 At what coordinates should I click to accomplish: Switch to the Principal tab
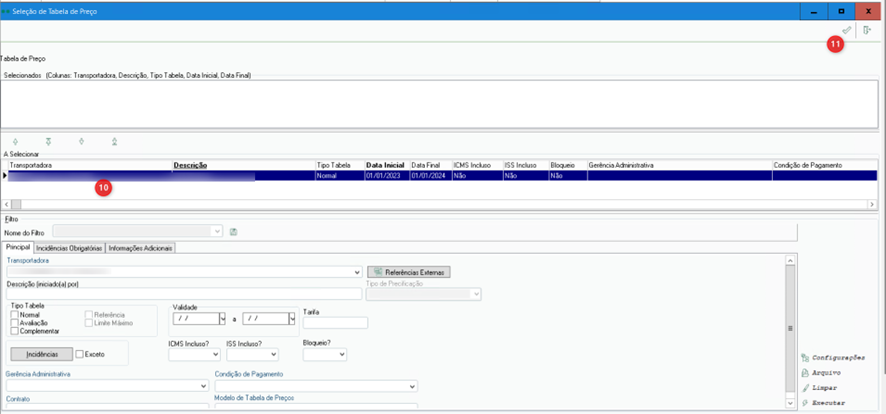pyautogui.click(x=18, y=247)
